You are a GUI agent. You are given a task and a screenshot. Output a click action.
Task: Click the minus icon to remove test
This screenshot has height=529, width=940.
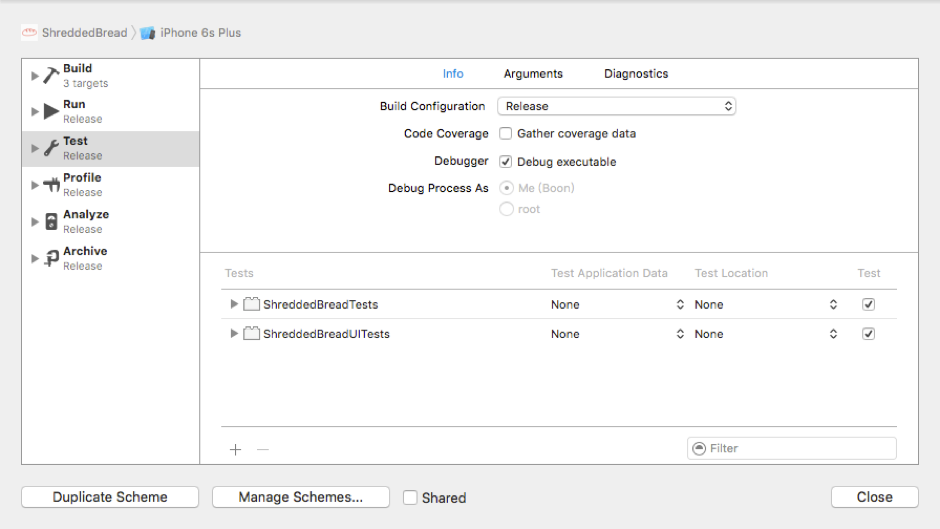coord(263,449)
